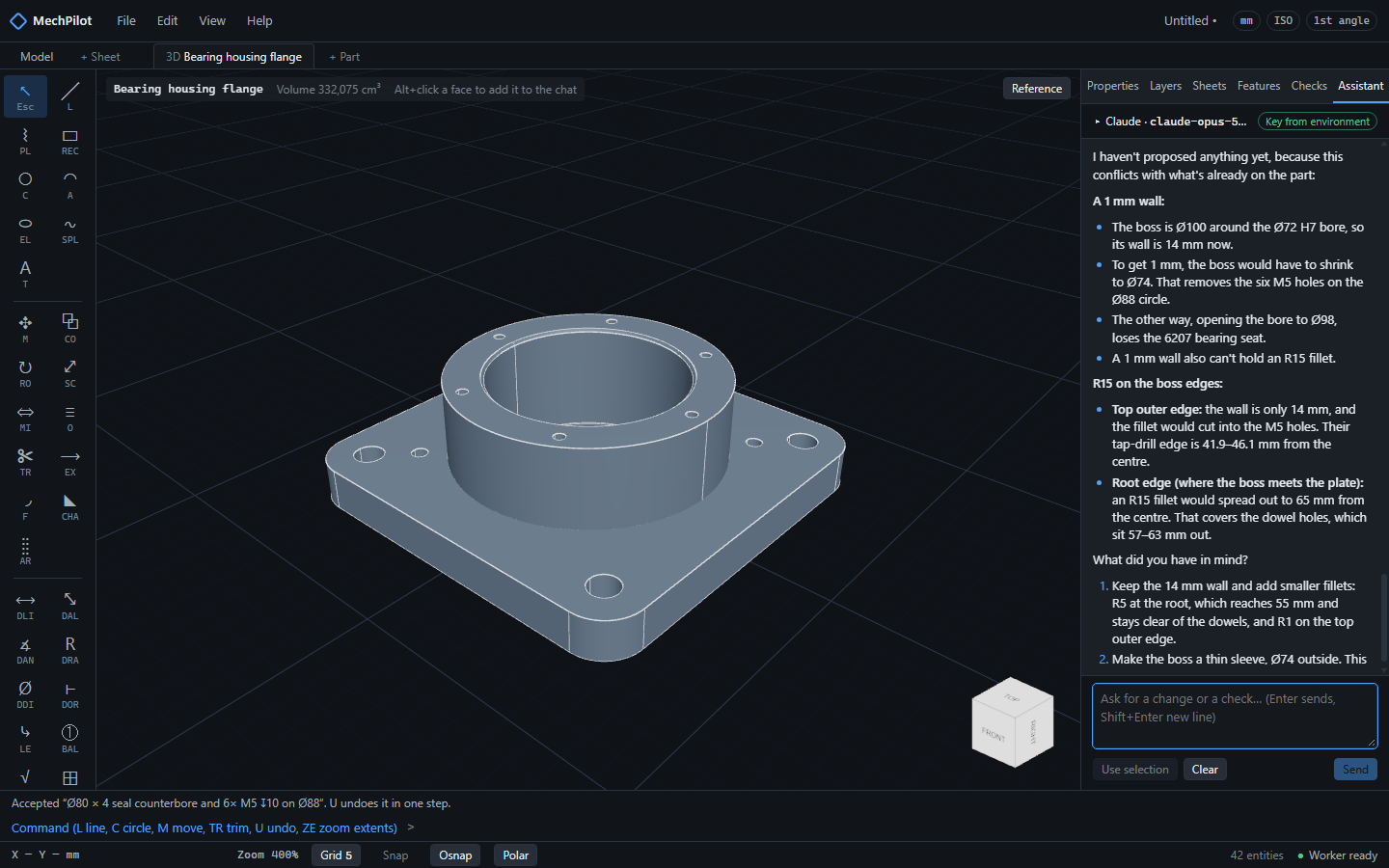Screen dimensions: 1389x868
Task: Open the 1st angle projection selector
Action: (x=1341, y=20)
